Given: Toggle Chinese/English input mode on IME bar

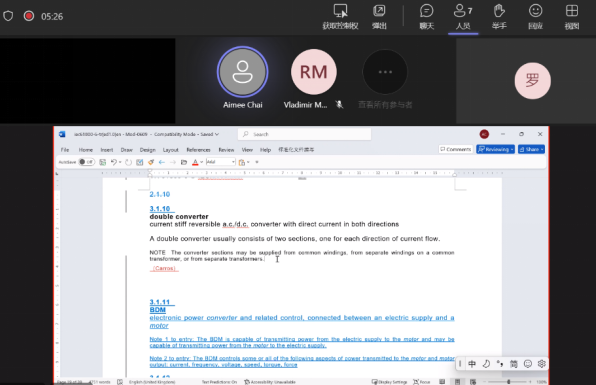Looking at the screenshot, I should coord(472,364).
